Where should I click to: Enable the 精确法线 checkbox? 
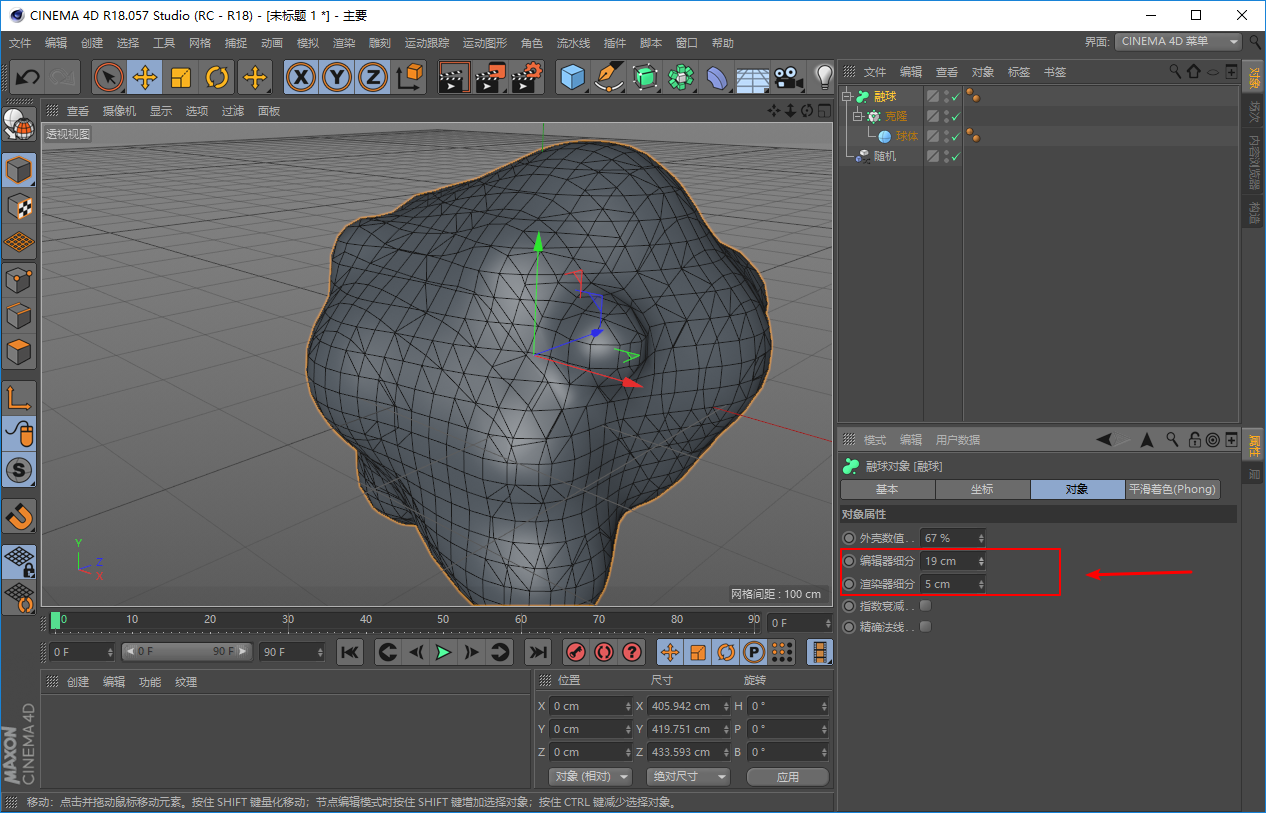(926, 627)
